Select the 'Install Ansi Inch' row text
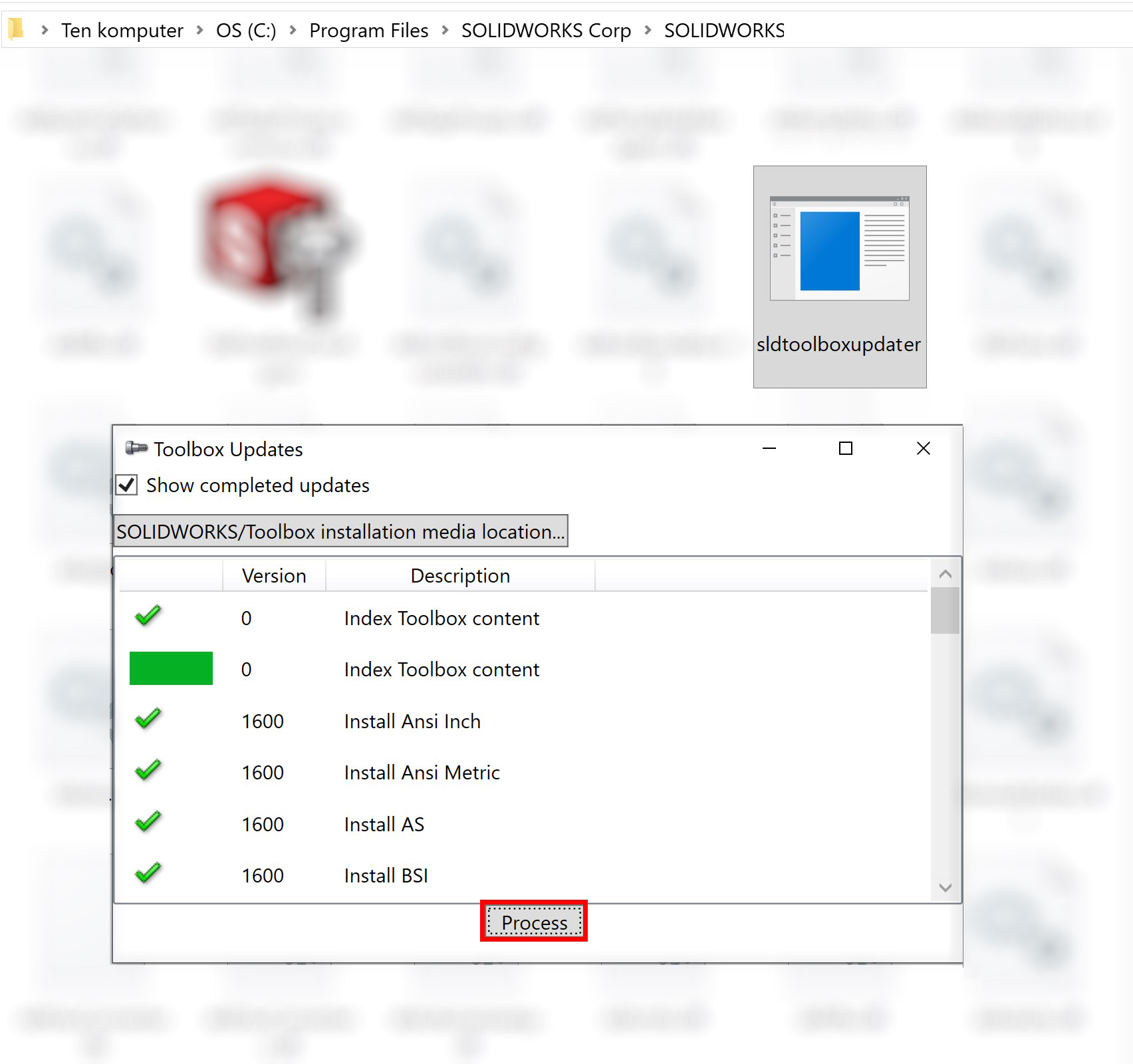 412,721
